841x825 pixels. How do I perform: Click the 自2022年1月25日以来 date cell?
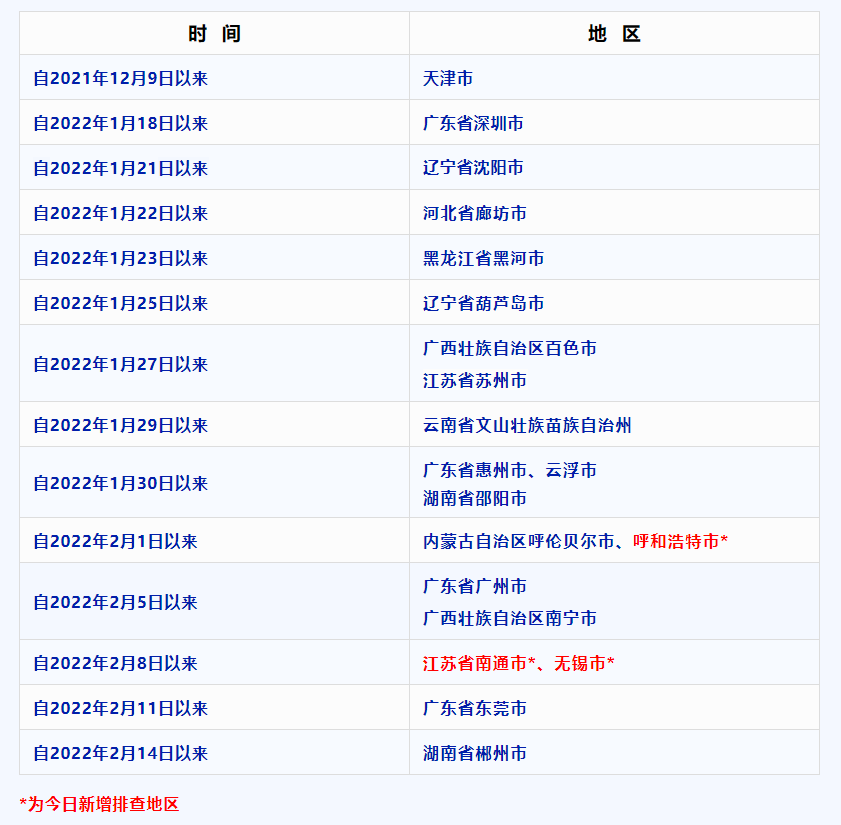coord(214,303)
